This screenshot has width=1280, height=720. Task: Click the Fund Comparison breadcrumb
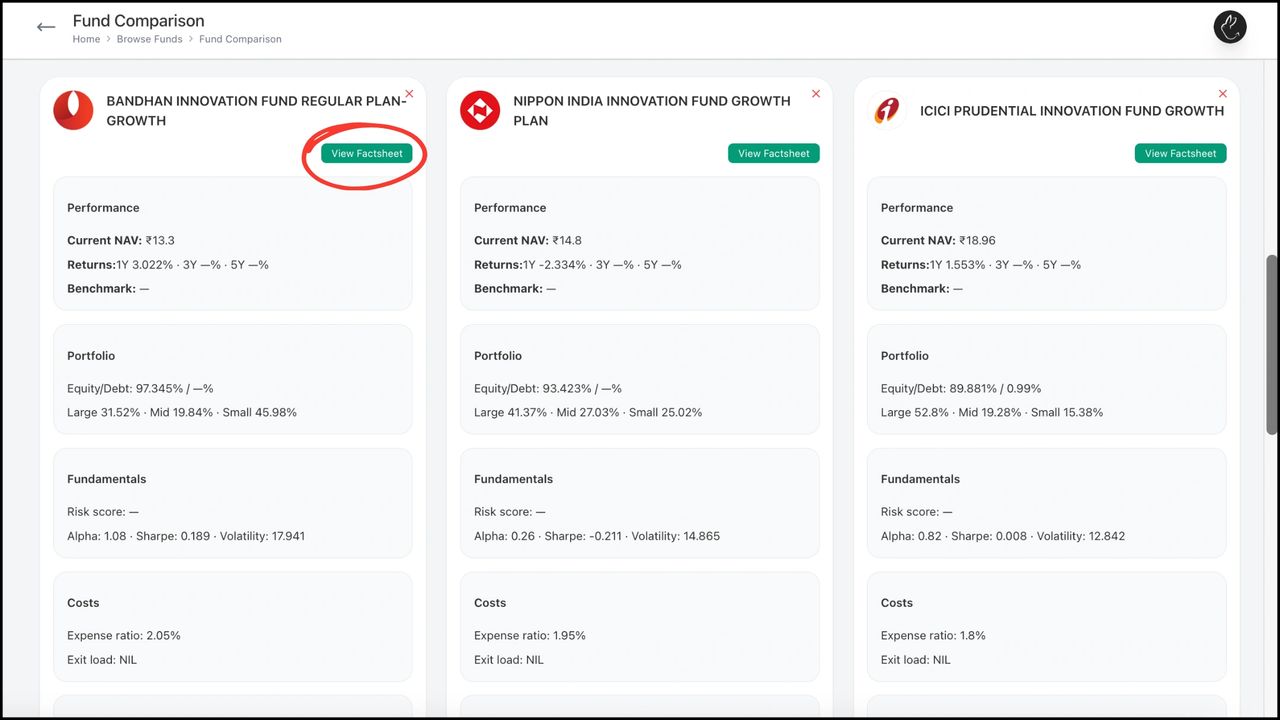pyautogui.click(x=240, y=39)
